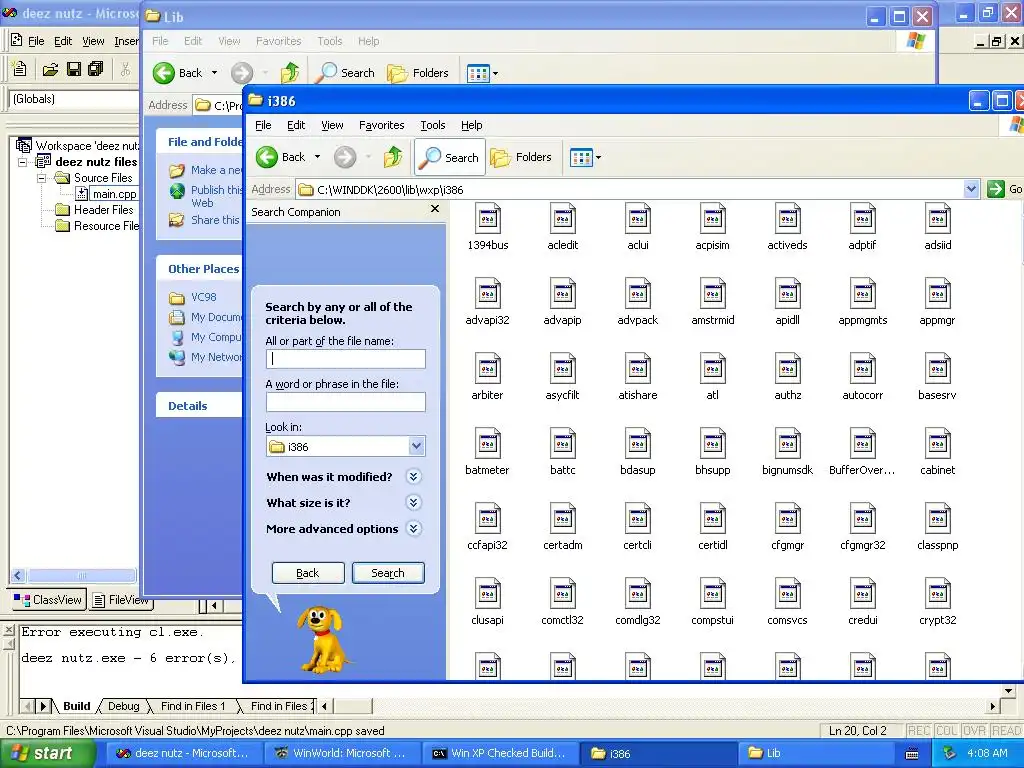Click the Search Companion dog character
The image size is (1024, 768).
point(322,640)
